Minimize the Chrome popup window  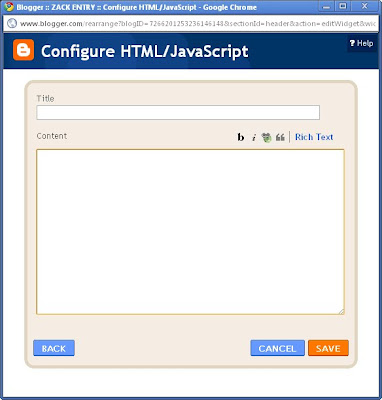point(327,7)
